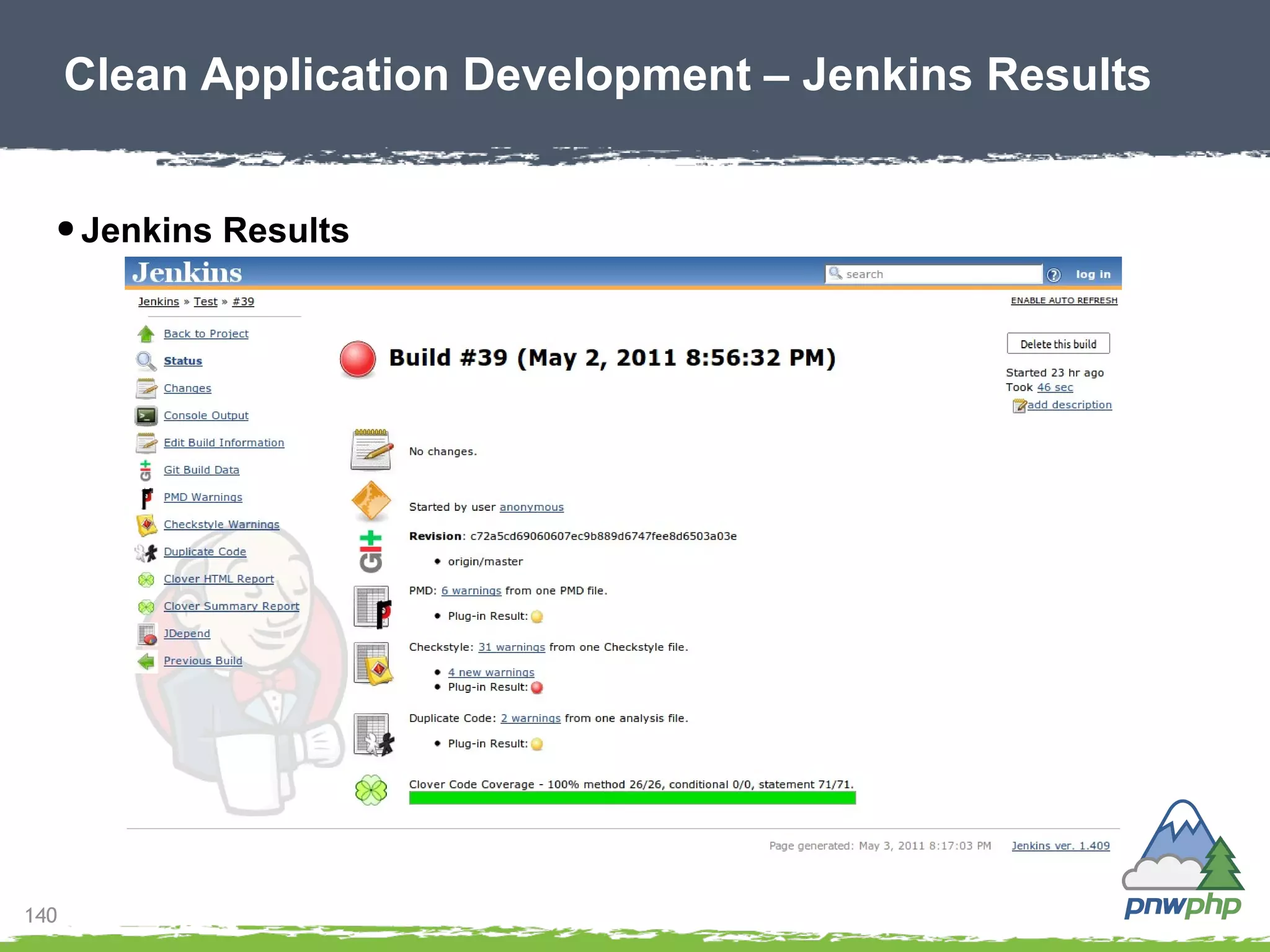Click the Console Output terminal icon
1270x952 pixels.
146,415
